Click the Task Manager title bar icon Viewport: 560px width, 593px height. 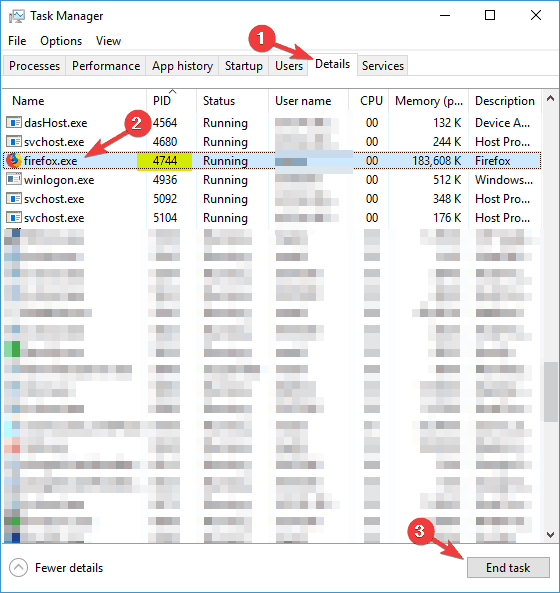(16, 16)
